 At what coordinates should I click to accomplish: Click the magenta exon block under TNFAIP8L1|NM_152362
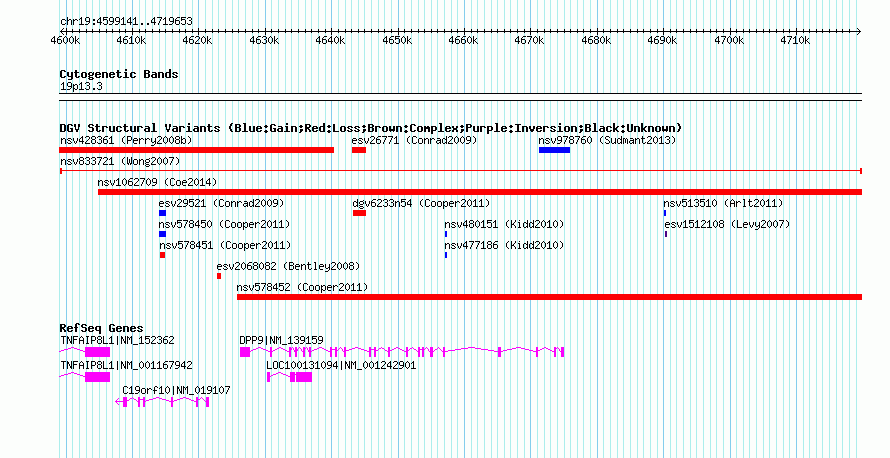click(x=97, y=352)
